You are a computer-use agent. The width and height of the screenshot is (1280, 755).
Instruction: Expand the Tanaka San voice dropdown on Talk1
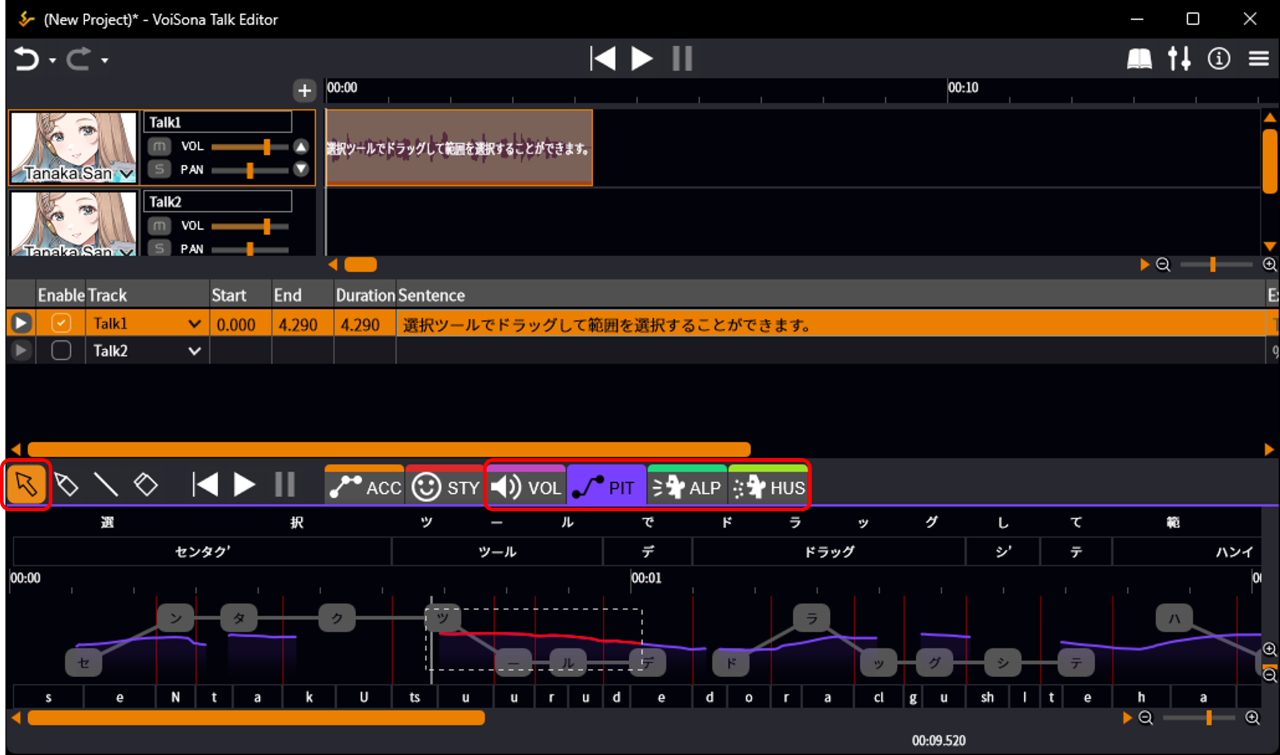click(126, 175)
